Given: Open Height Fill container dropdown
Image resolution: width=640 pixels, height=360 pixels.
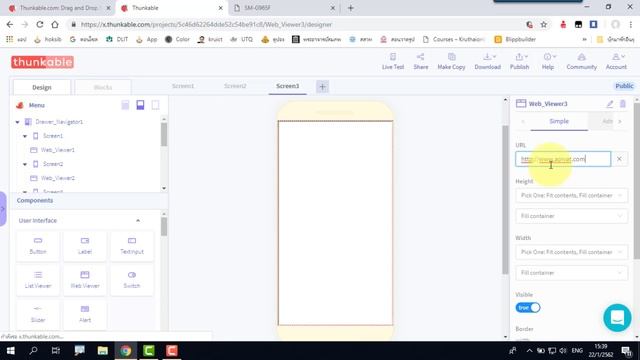Looking at the screenshot, I should click(x=571, y=216).
